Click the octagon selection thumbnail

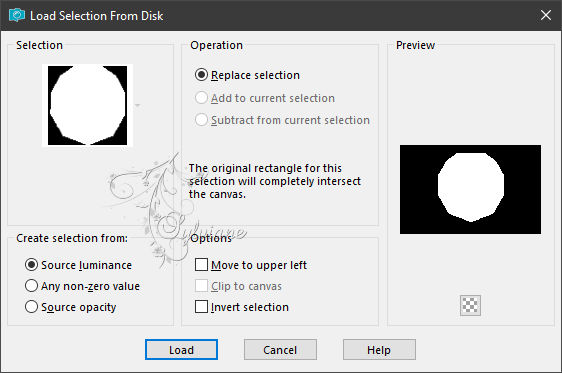(x=87, y=105)
